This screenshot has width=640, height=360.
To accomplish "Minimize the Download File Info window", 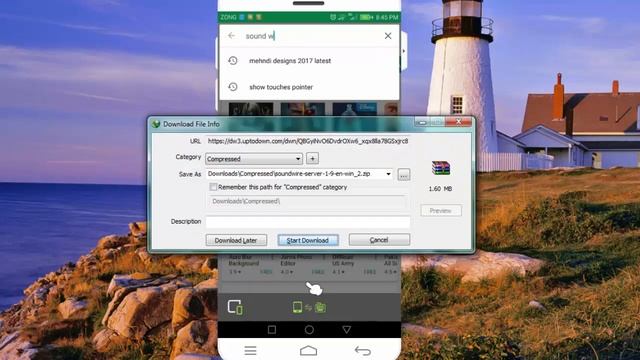I will [x=422, y=122].
